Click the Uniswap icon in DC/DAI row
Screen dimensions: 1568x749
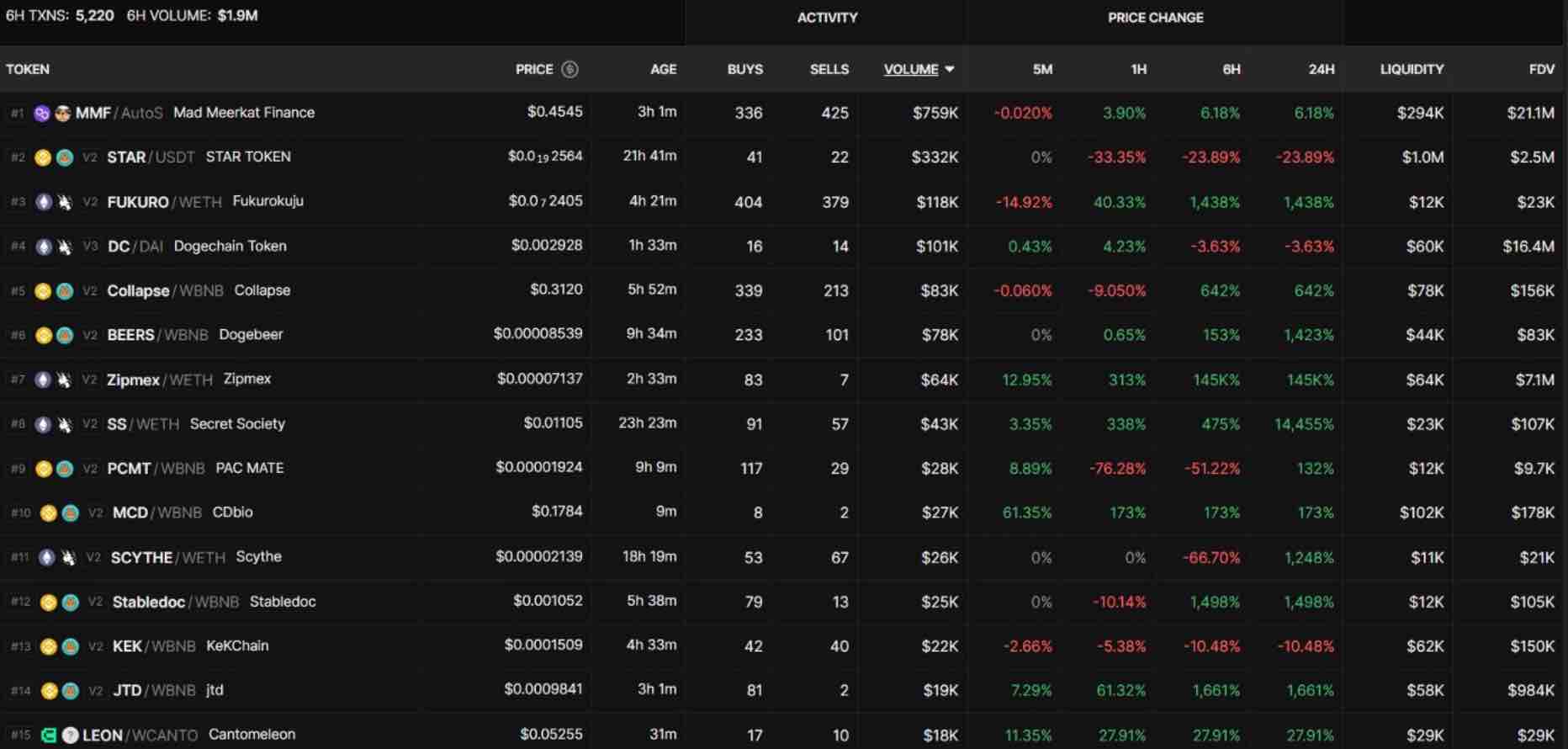click(x=65, y=247)
